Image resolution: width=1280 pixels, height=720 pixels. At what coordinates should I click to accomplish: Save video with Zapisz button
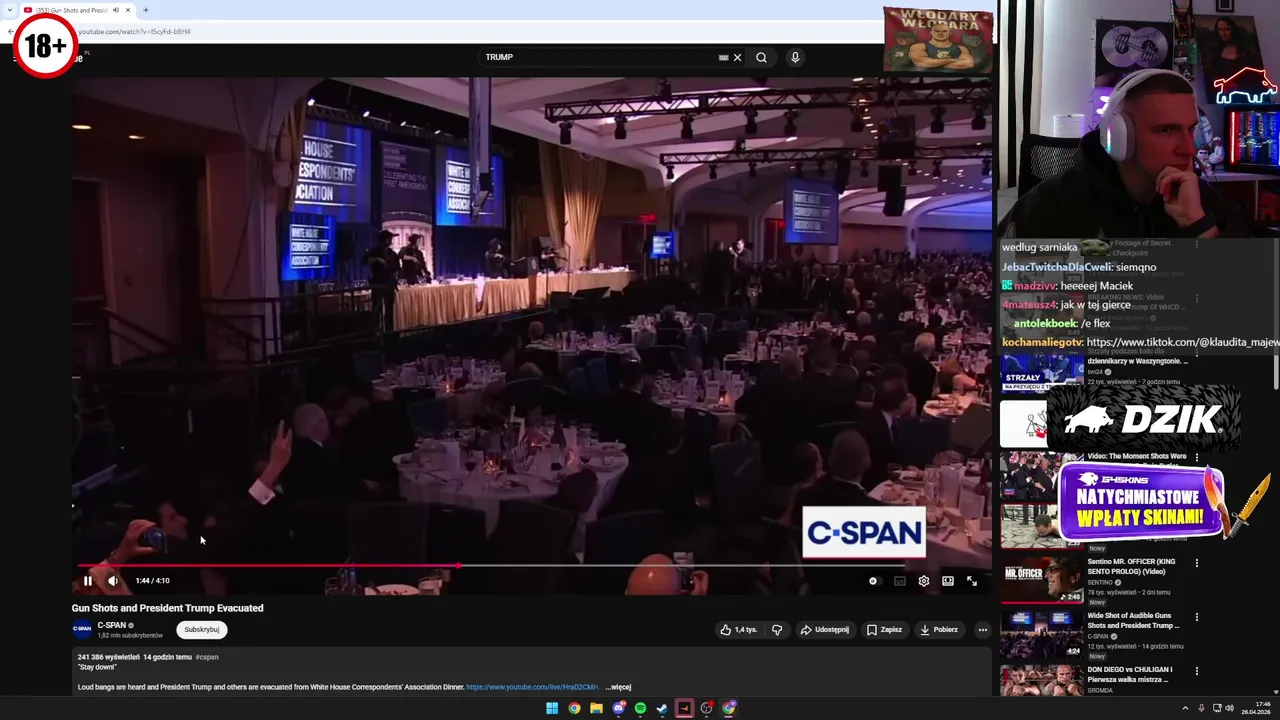coord(884,630)
